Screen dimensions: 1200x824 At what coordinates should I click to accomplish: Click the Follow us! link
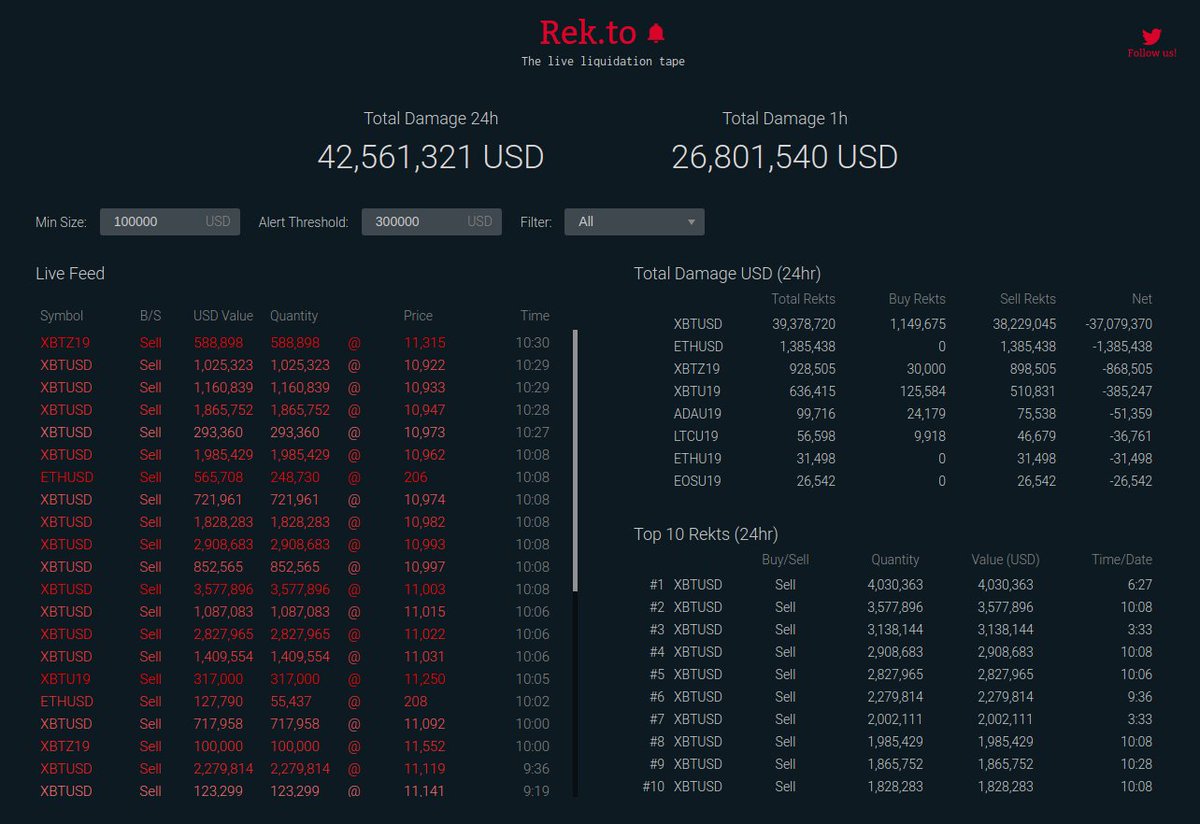(x=1151, y=54)
